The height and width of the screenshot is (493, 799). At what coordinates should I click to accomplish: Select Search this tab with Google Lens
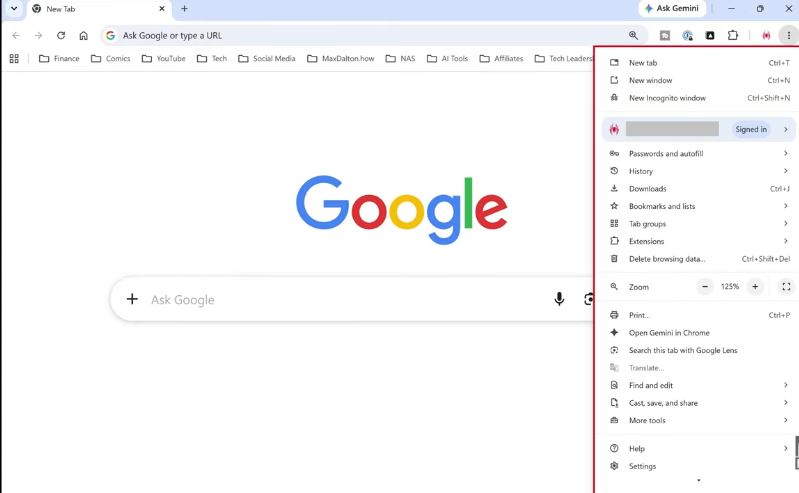pyautogui.click(x=699, y=350)
